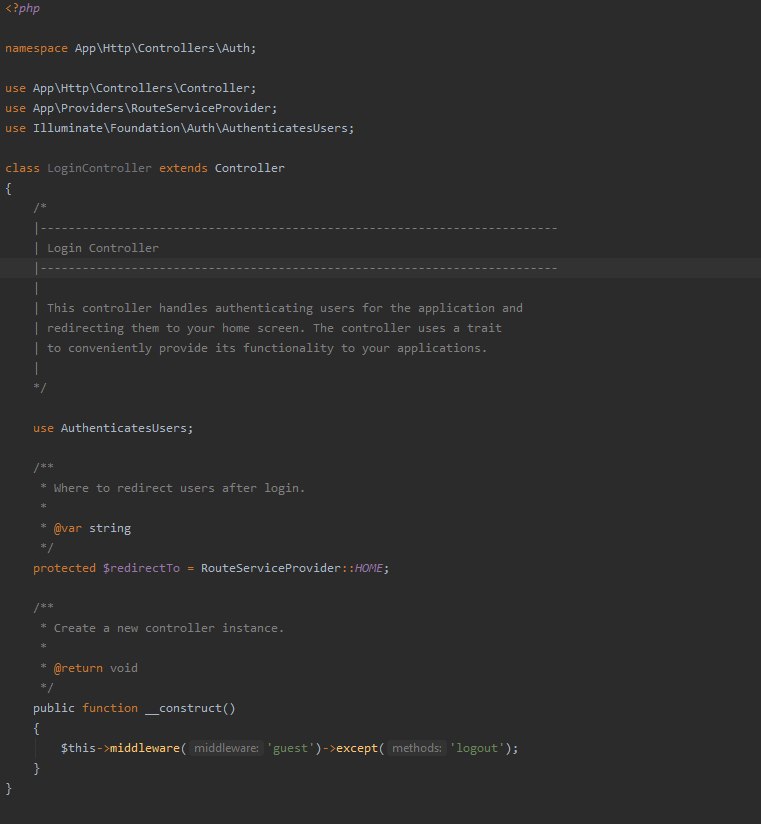Image resolution: width=761 pixels, height=824 pixels.
Task: Click the 'use AuthenticatesUsers;' trait statement
Action: (x=113, y=428)
